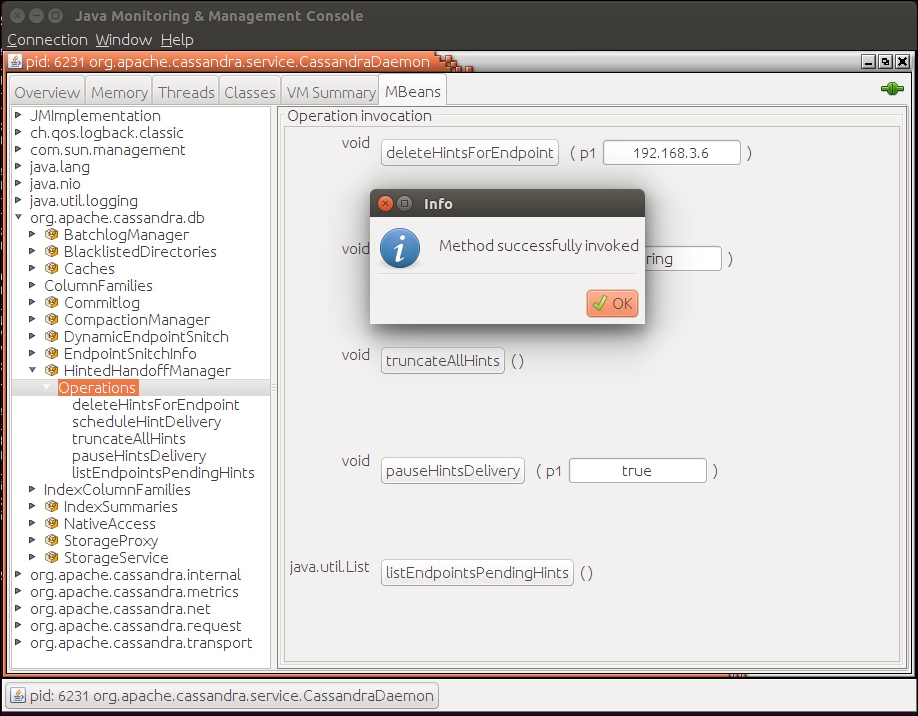Image resolution: width=918 pixels, height=716 pixels.
Task: Click the green connection status icon
Action: pos(892,89)
